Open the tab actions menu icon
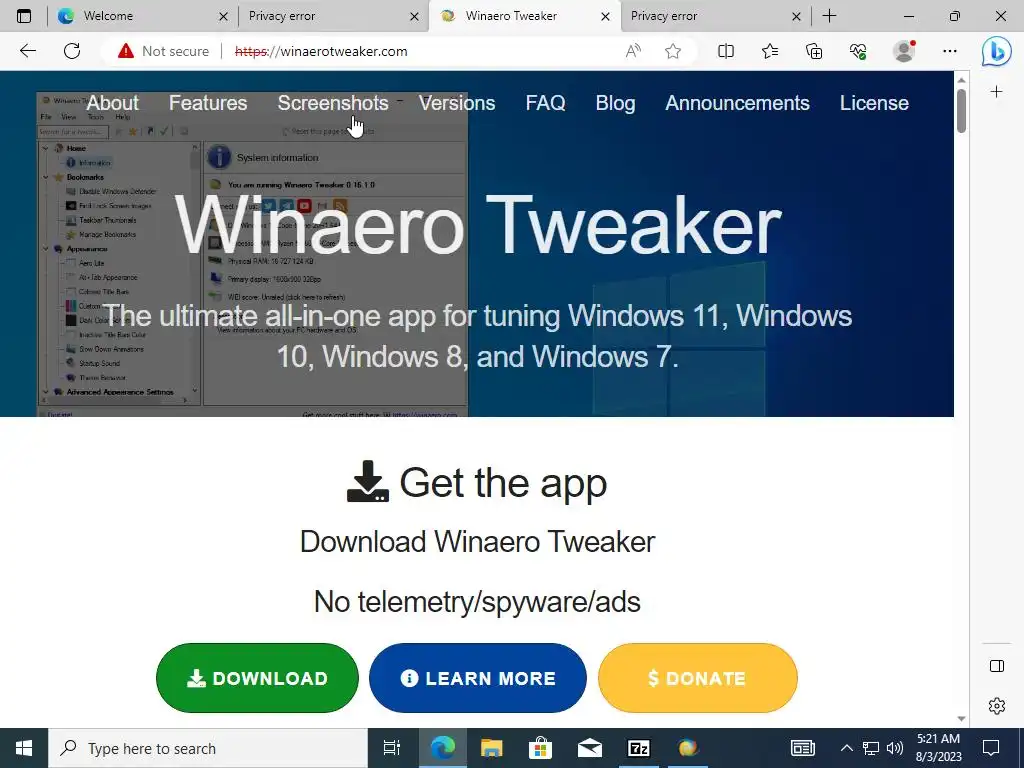This screenshot has width=1024, height=768. tap(24, 16)
